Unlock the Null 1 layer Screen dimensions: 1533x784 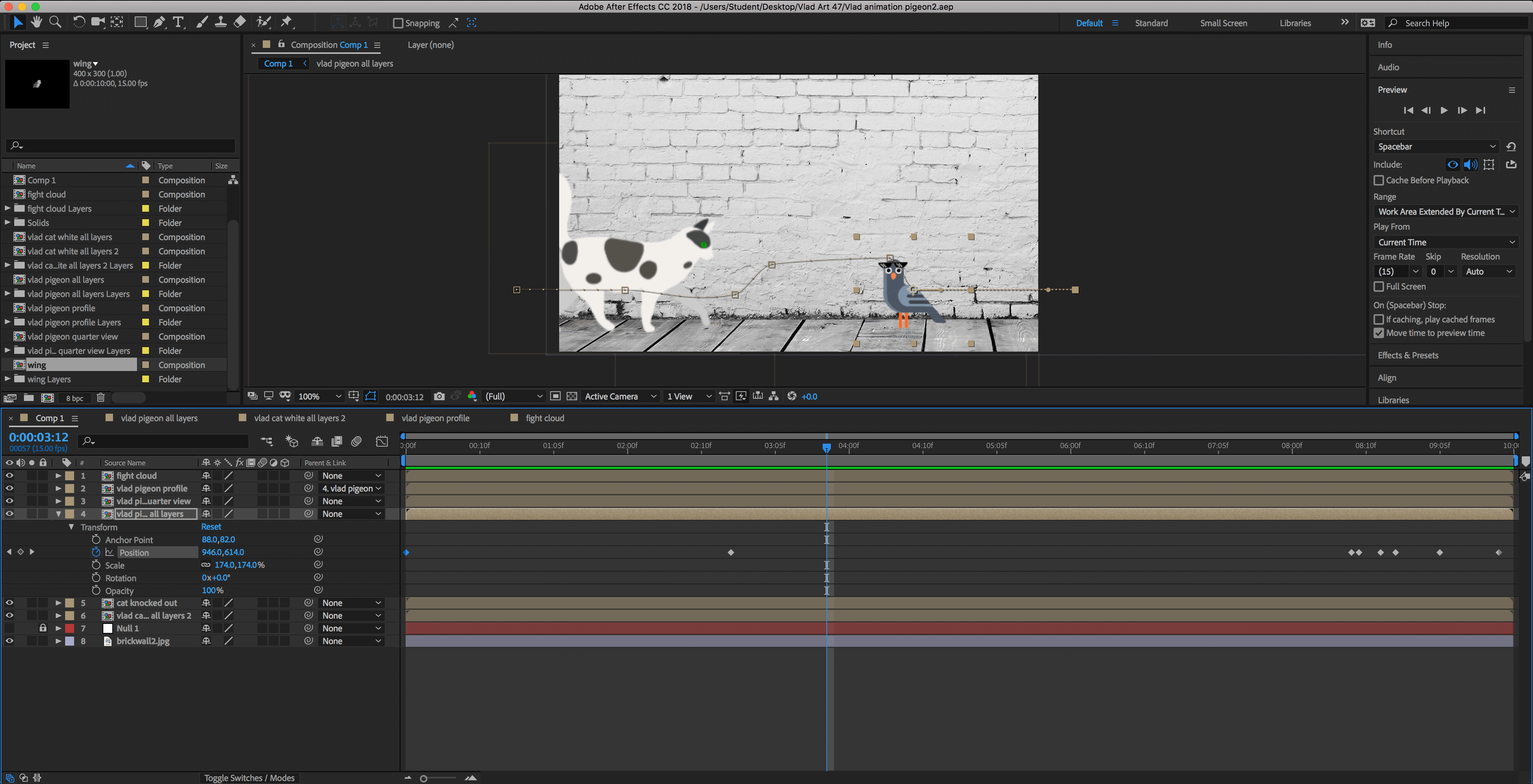click(42, 628)
